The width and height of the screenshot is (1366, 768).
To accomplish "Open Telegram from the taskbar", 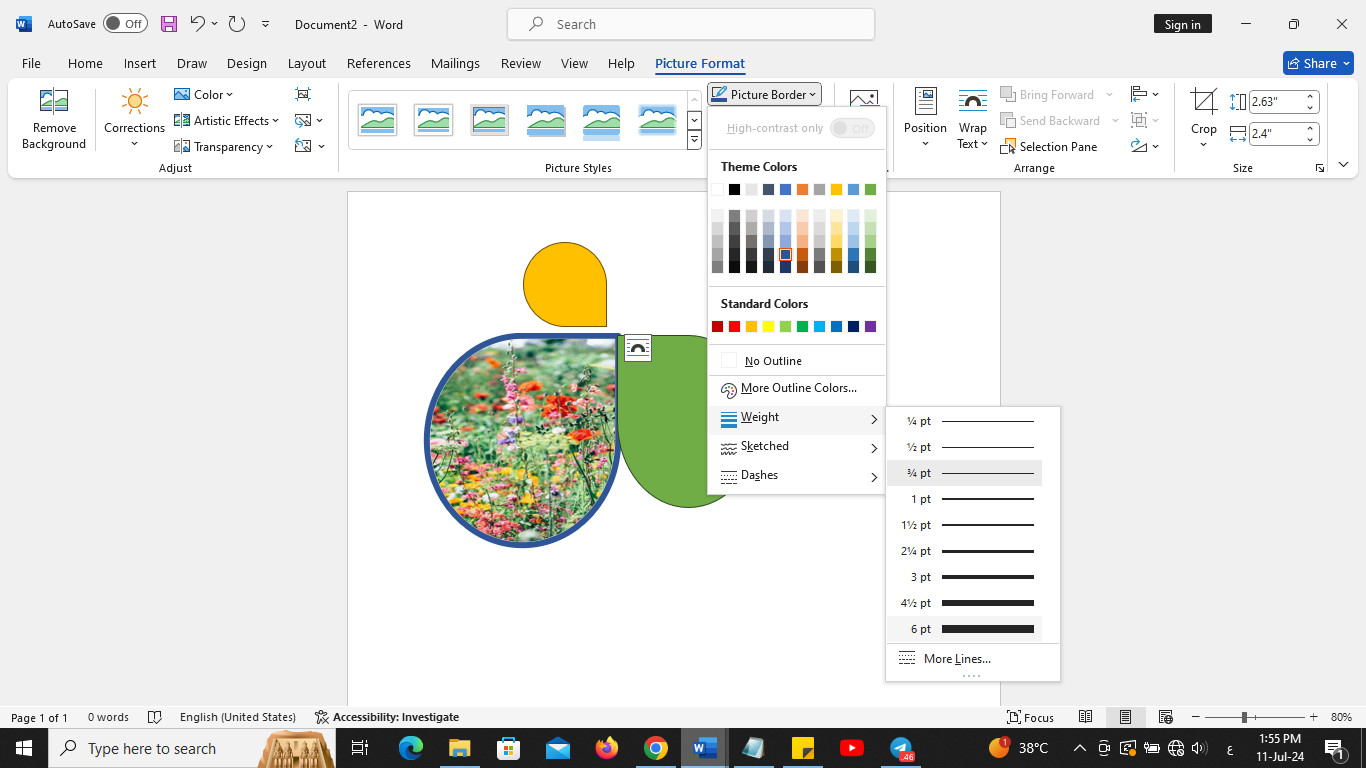I will point(901,748).
